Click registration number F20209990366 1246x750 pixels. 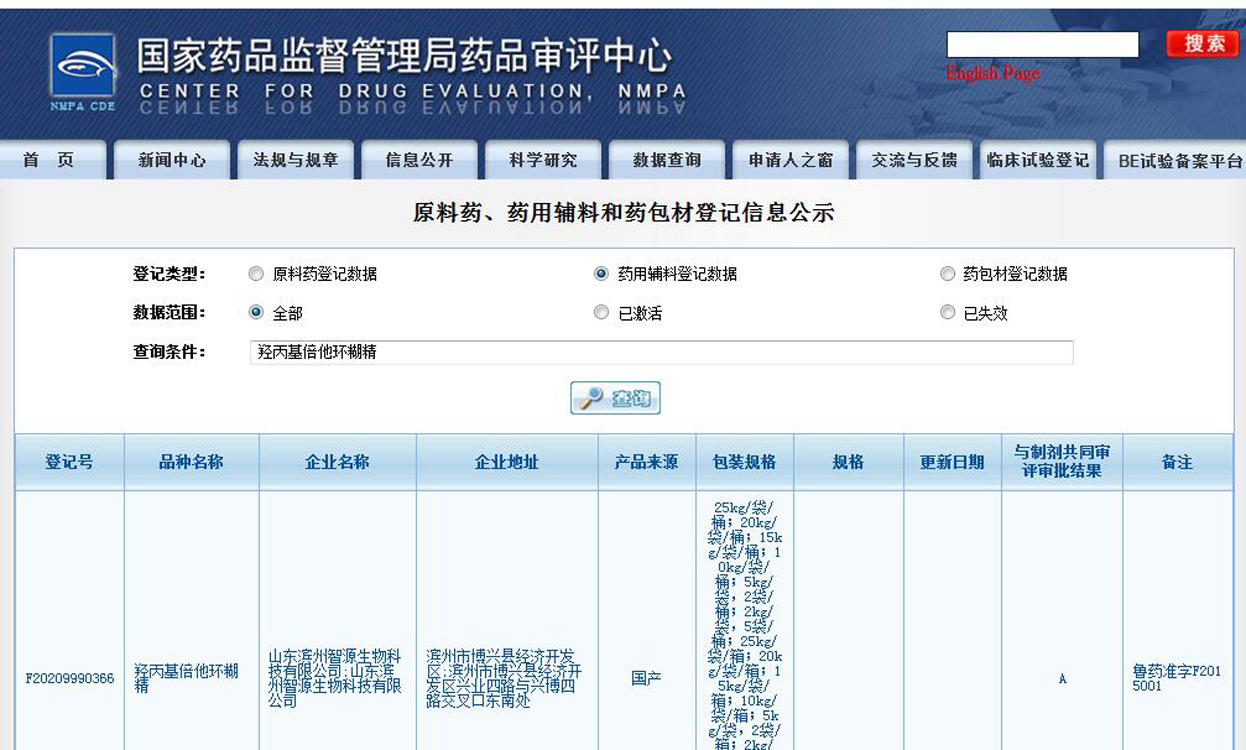pyautogui.click(x=69, y=679)
